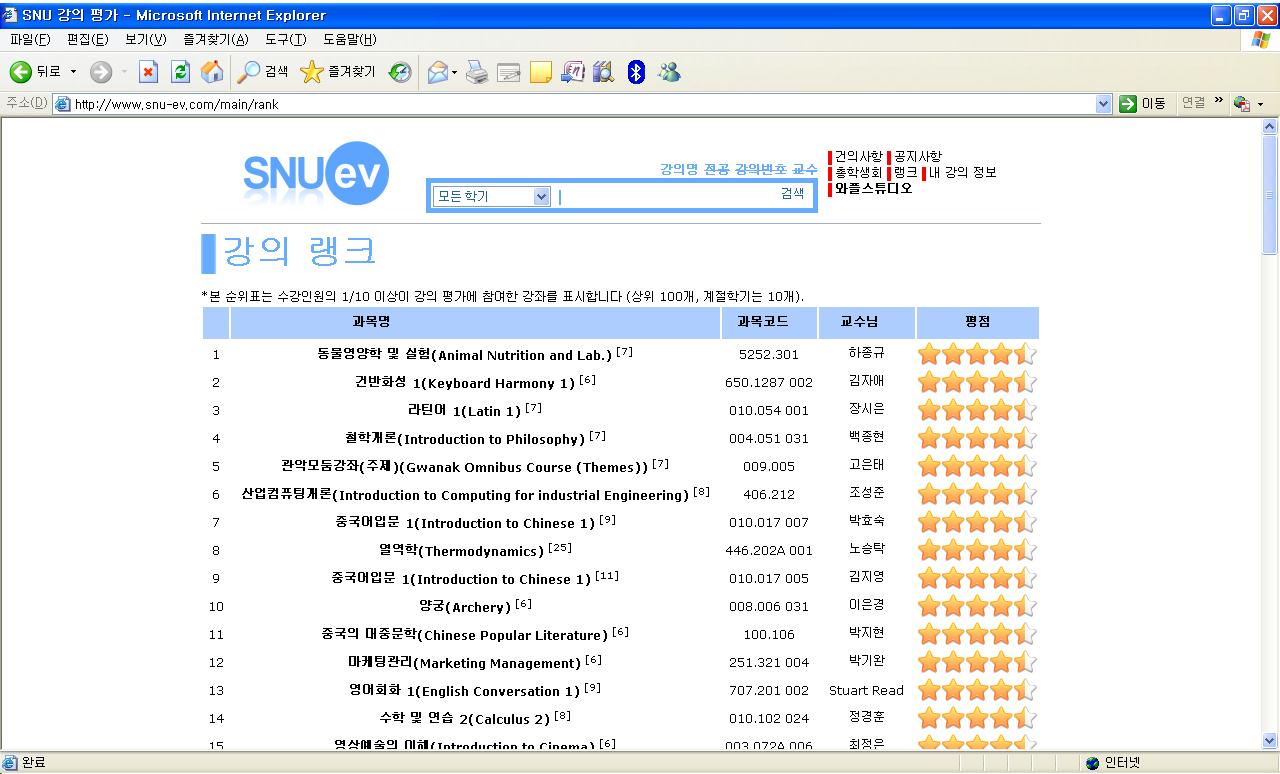The width and height of the screenshot is (1280, 774).
Task: Launch the Messenger icon in toolbar
Action: [669, 72]
